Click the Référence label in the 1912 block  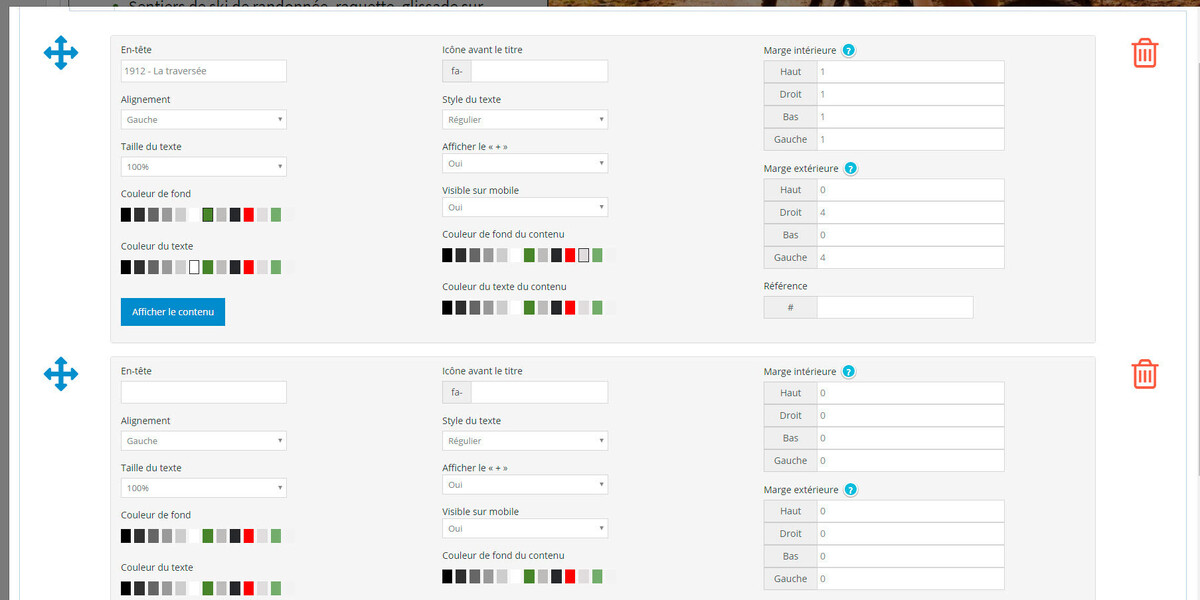785,286
